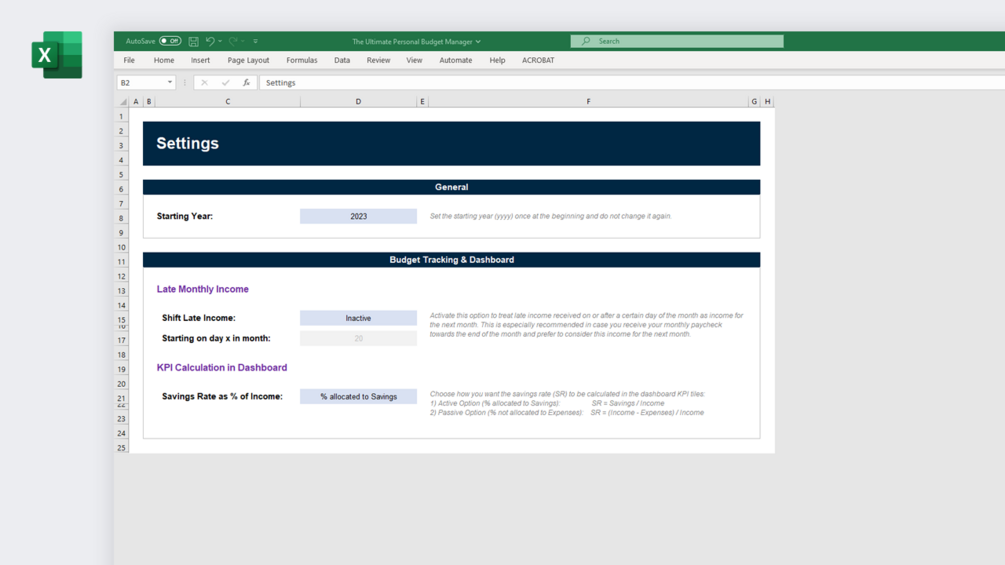This screenshot has width=1005, height=565.
Task: Select column C header
Action: coord(228,101)
